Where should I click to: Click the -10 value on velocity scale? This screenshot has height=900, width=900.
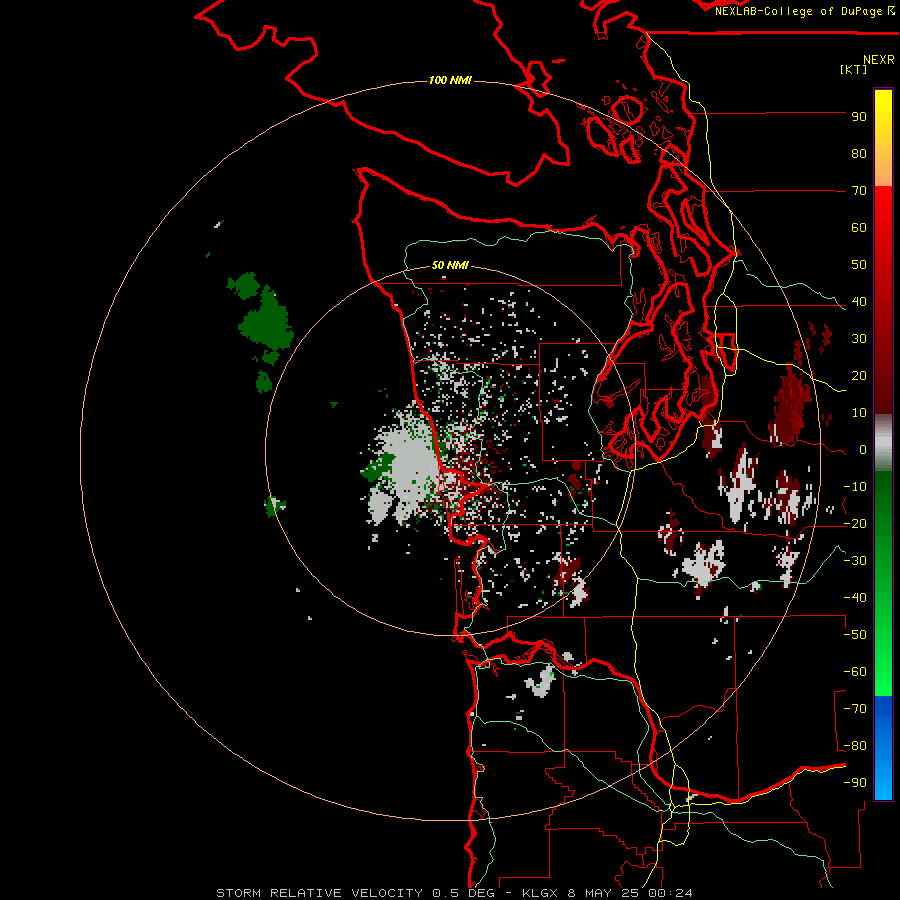tap(855, 487)
